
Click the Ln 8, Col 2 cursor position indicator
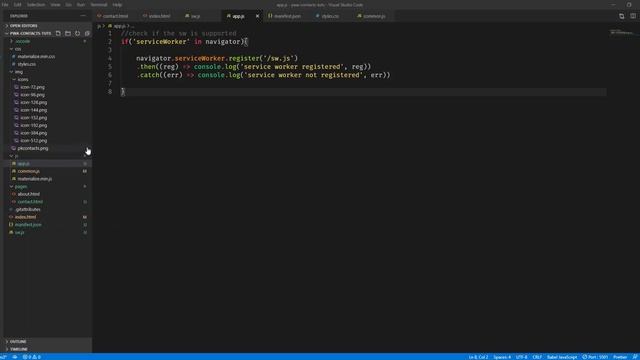[478, 357]
